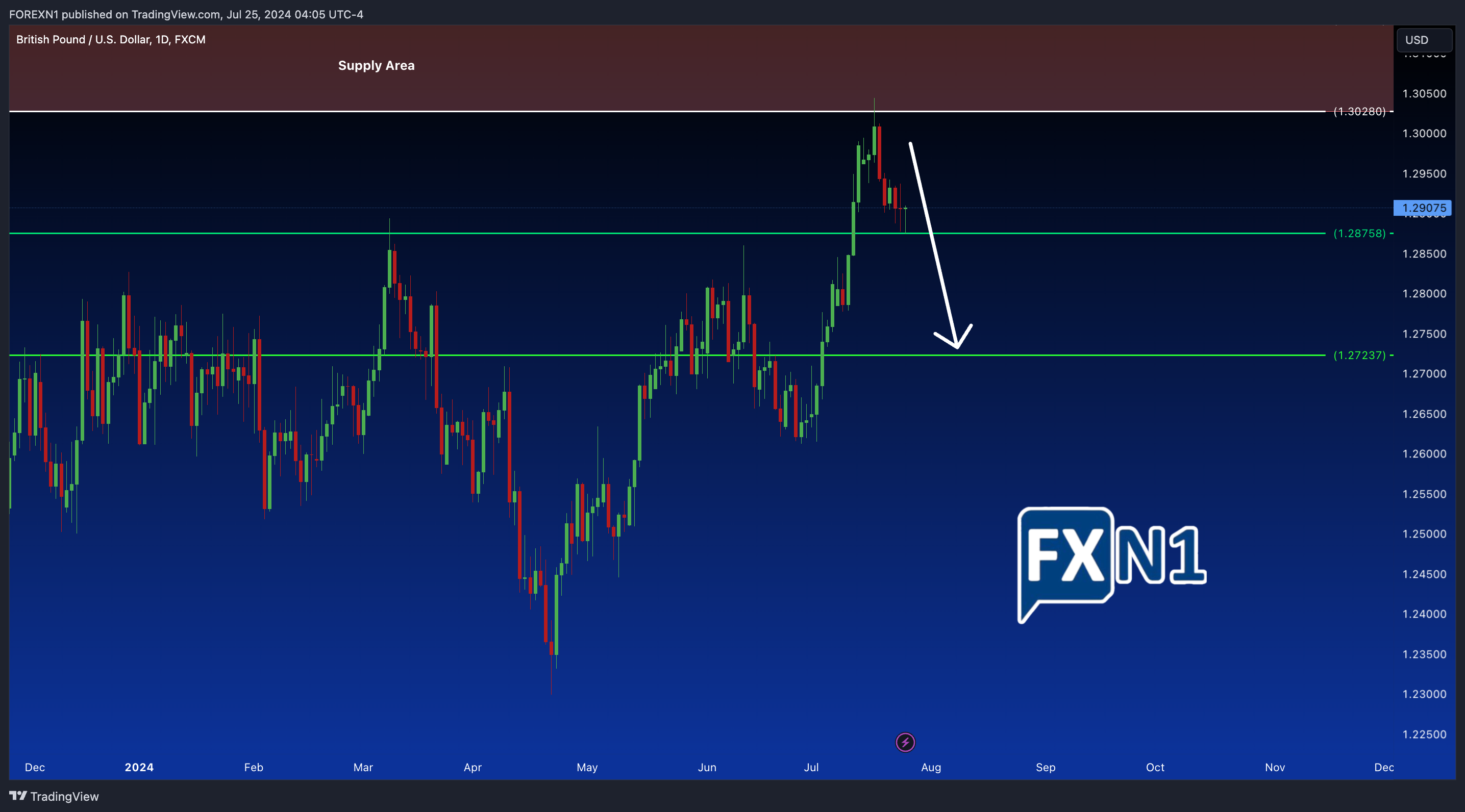
Task: Click the 1.24000 price axis label
Action: tap(1424, 614)
